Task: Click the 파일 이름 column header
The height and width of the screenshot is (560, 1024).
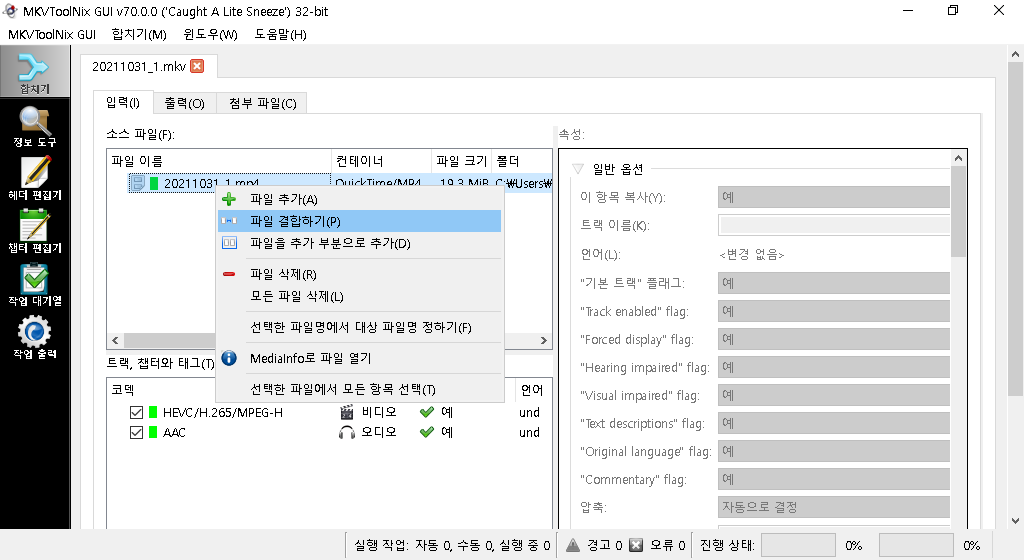Action: (x=219, y=161)
